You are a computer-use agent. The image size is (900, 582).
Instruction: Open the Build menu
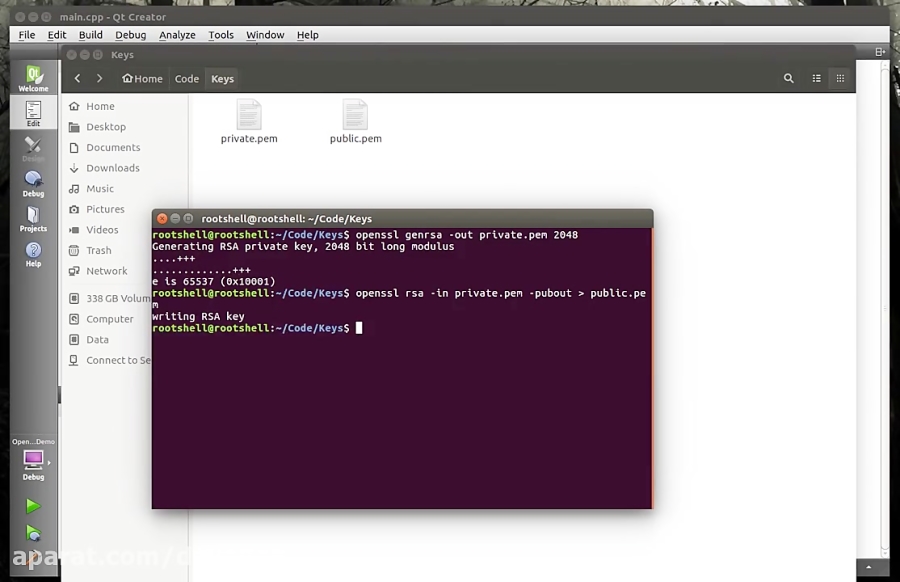(90, 34)
